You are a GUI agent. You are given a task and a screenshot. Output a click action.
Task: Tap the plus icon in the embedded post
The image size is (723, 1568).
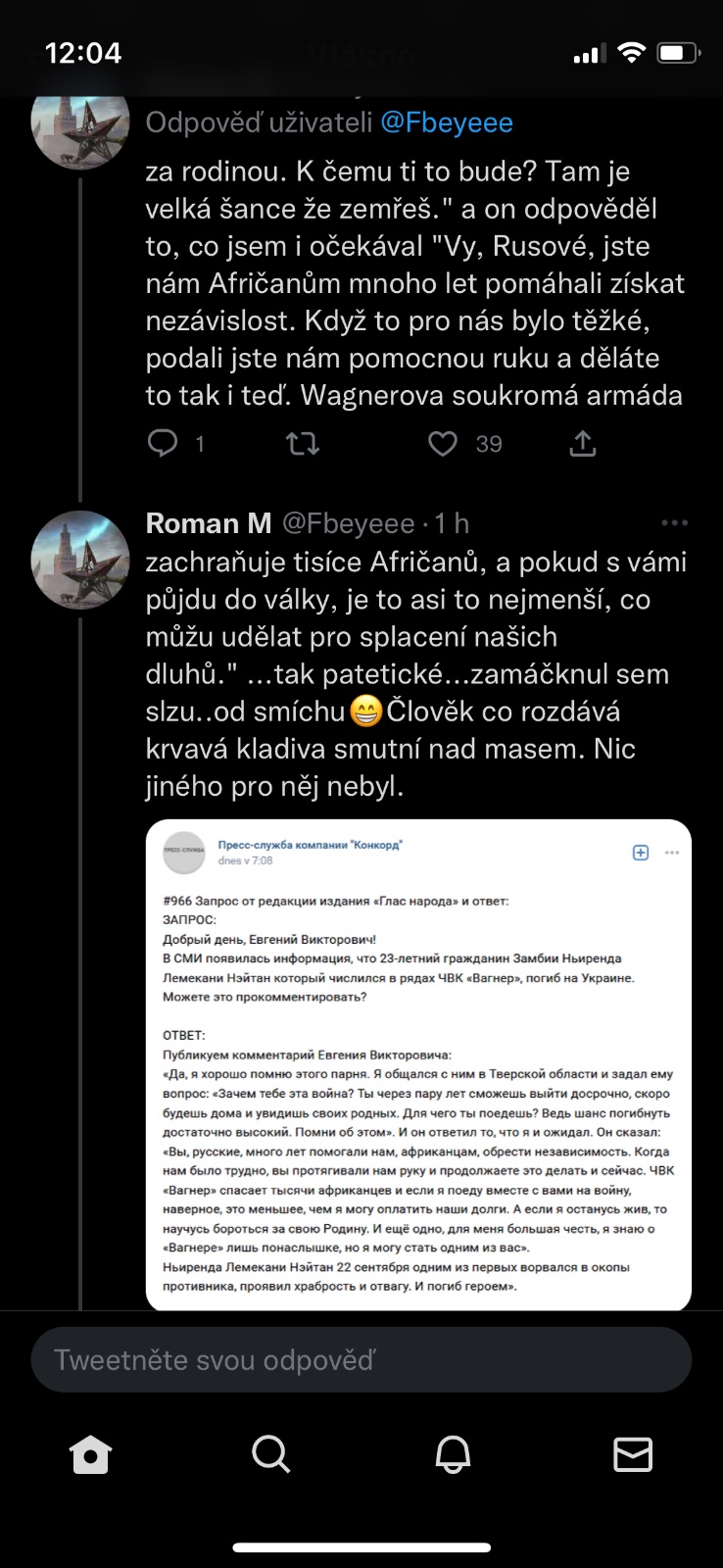(x=641, y=853)
